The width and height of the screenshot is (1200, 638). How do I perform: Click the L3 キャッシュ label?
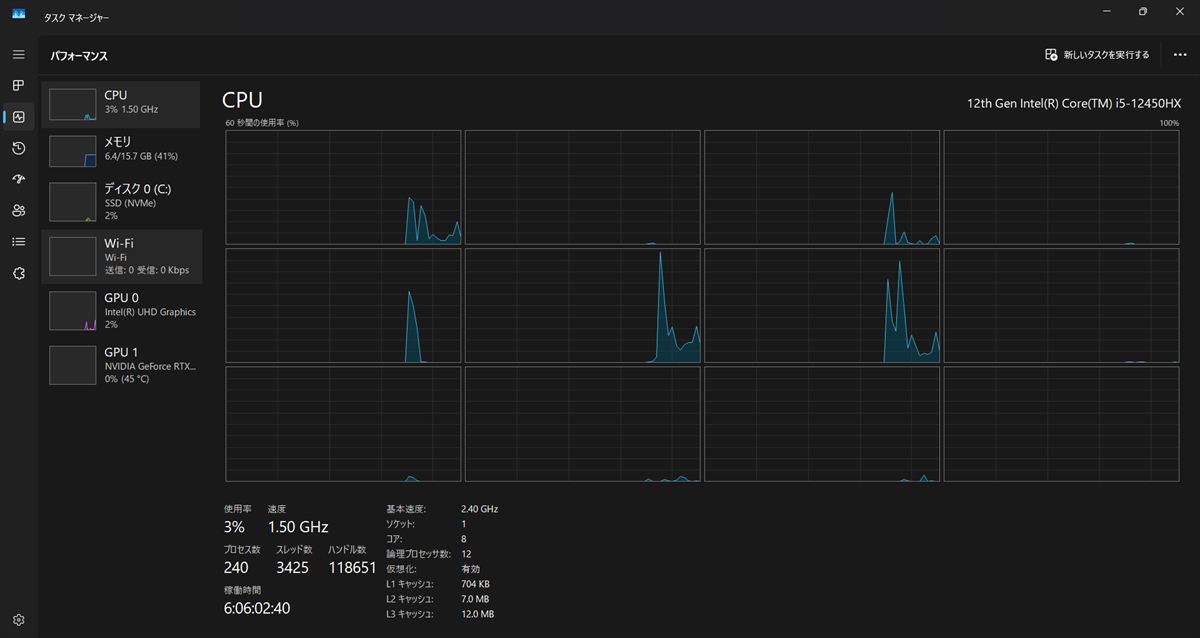410,614
